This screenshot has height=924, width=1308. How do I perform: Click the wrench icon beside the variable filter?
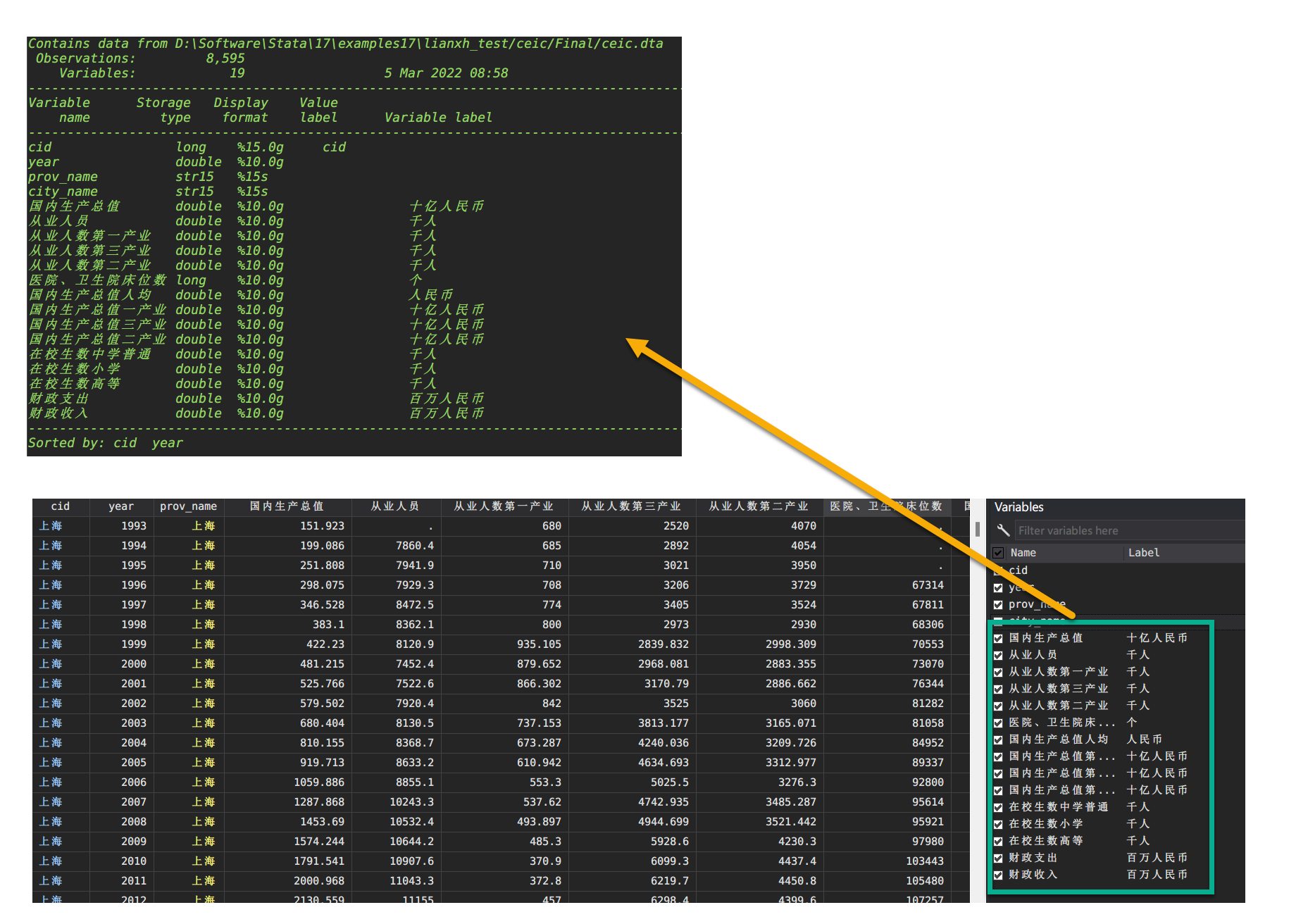[x=1003, y=530]
